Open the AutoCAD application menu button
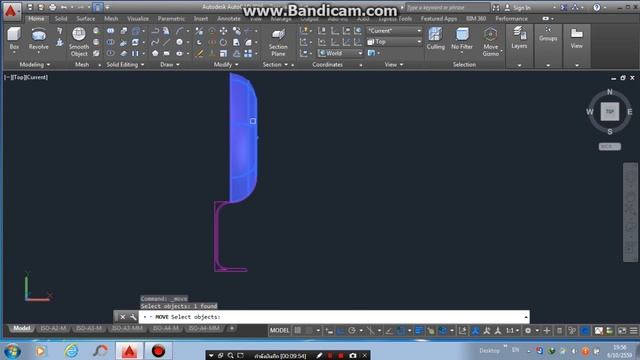The width and height of the screenshot is (640, 360). point(11,11)
